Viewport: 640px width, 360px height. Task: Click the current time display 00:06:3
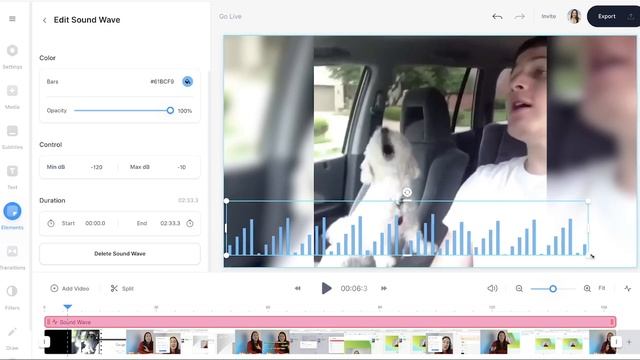click(354, 289)
